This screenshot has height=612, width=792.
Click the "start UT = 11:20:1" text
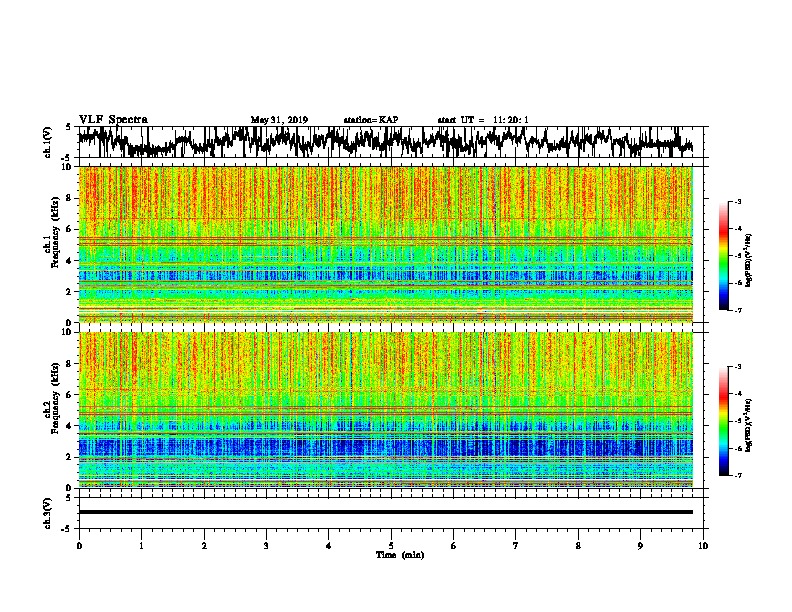coord(483,120)
